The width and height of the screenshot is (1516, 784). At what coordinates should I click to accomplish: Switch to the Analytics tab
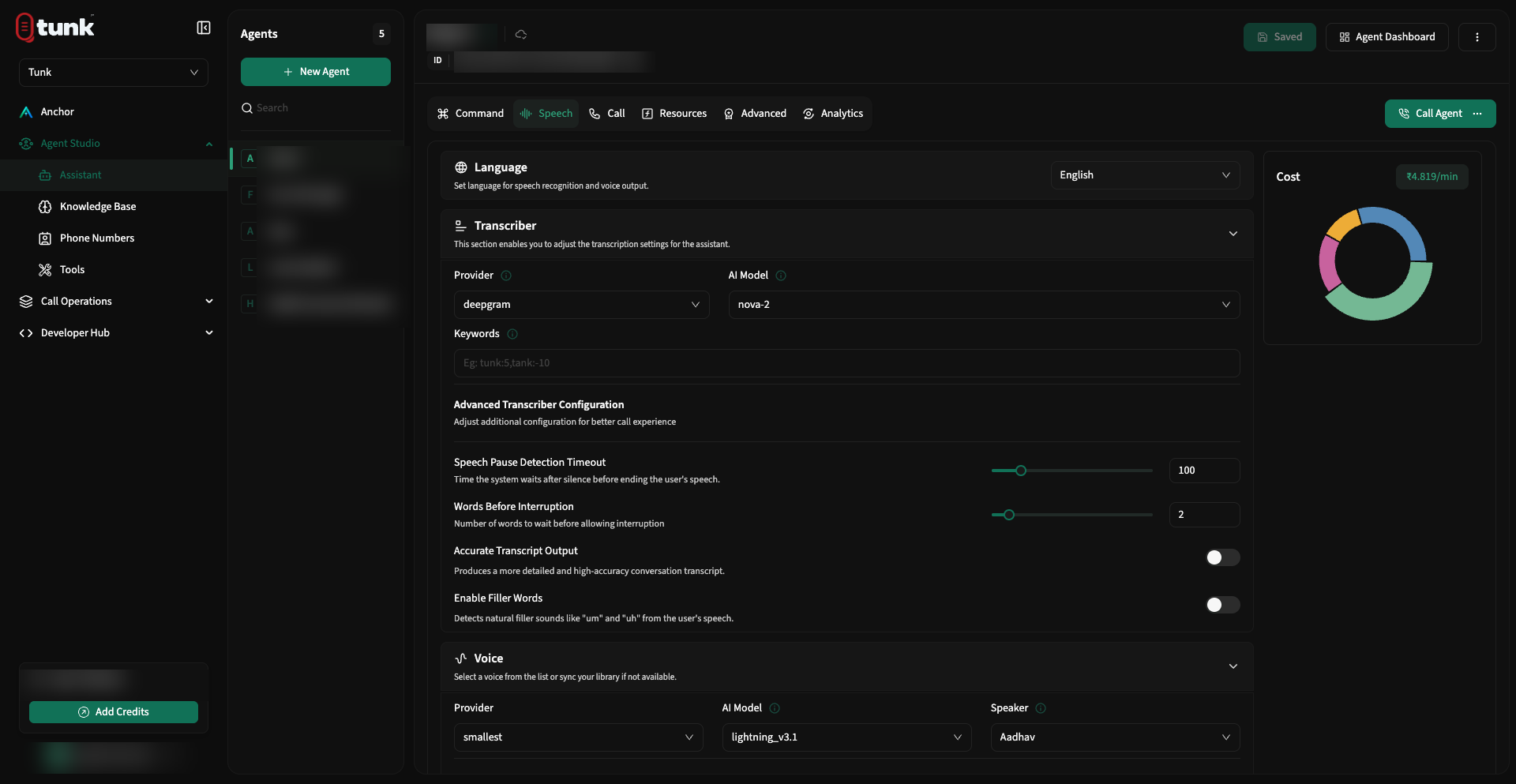(833, 114)
